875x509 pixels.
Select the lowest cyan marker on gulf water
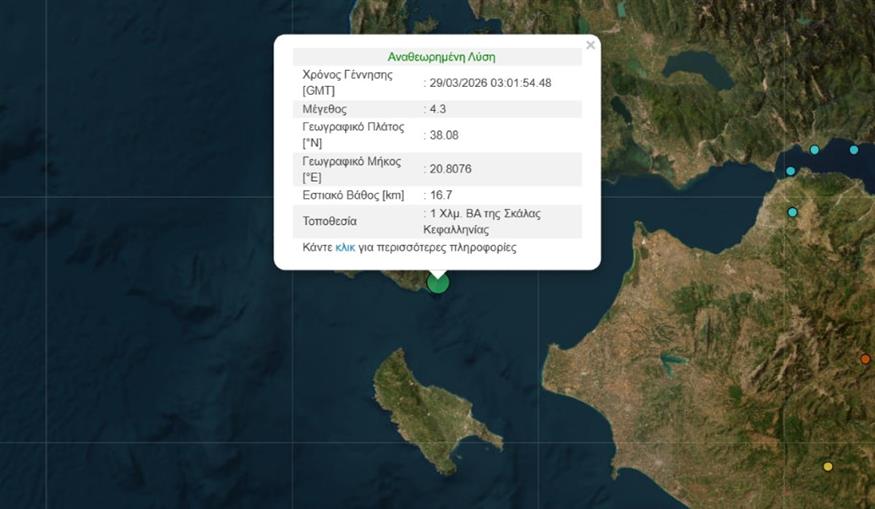790,171
